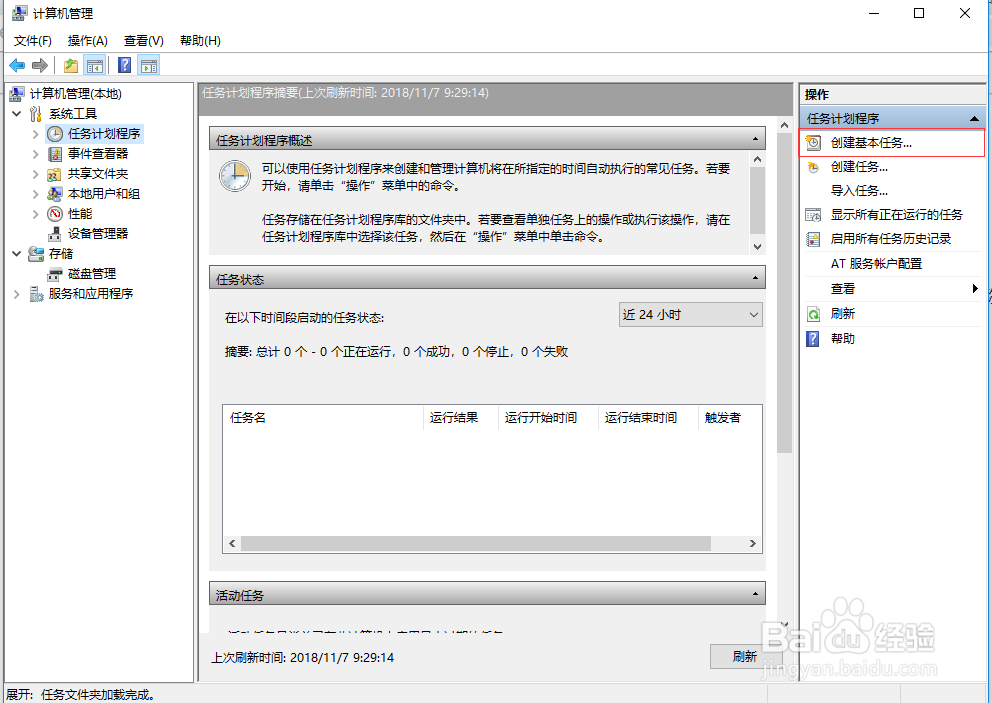
Task: Click the 刷新 button at bottom
Action: 745,656
